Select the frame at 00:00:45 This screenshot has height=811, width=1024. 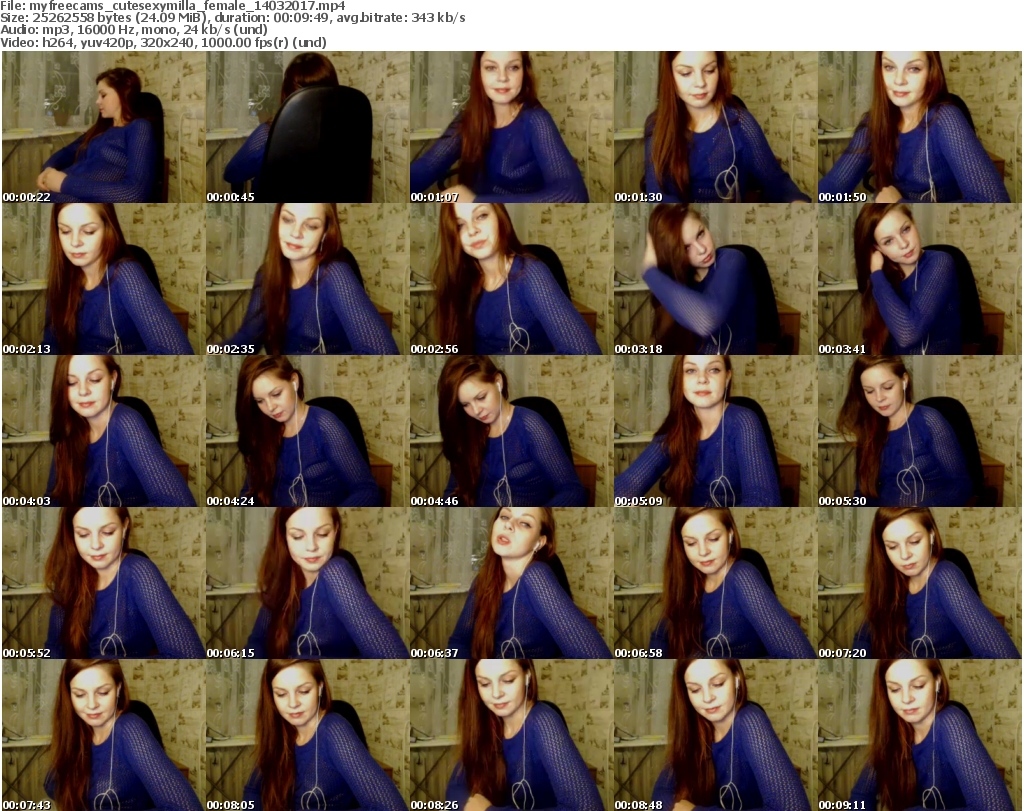click(308, 127)
